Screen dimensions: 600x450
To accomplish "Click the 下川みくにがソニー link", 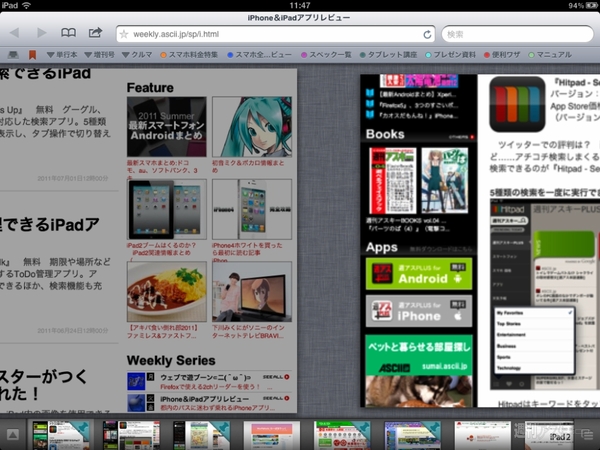I will 248,332.
